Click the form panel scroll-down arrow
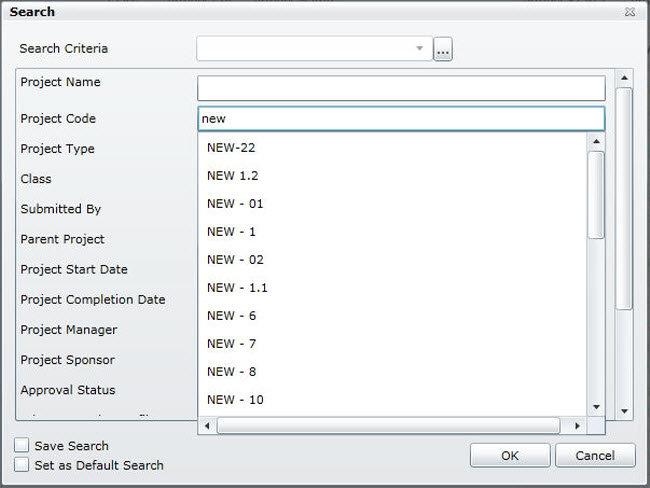 [x=624, y=410]
